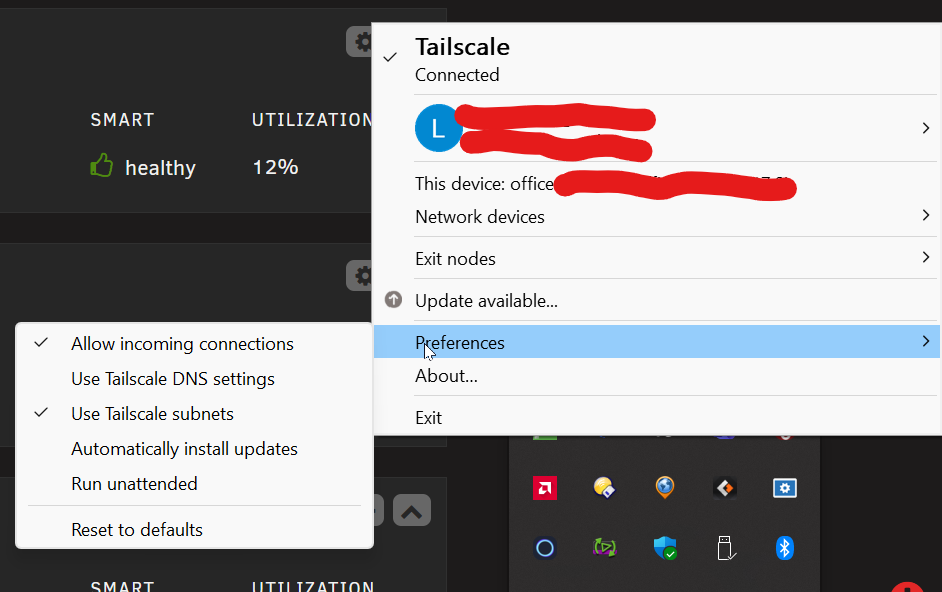This screenshot has height=592, width=942.
Task: Click the orange globe location pin tray icon
Action: 664,487
